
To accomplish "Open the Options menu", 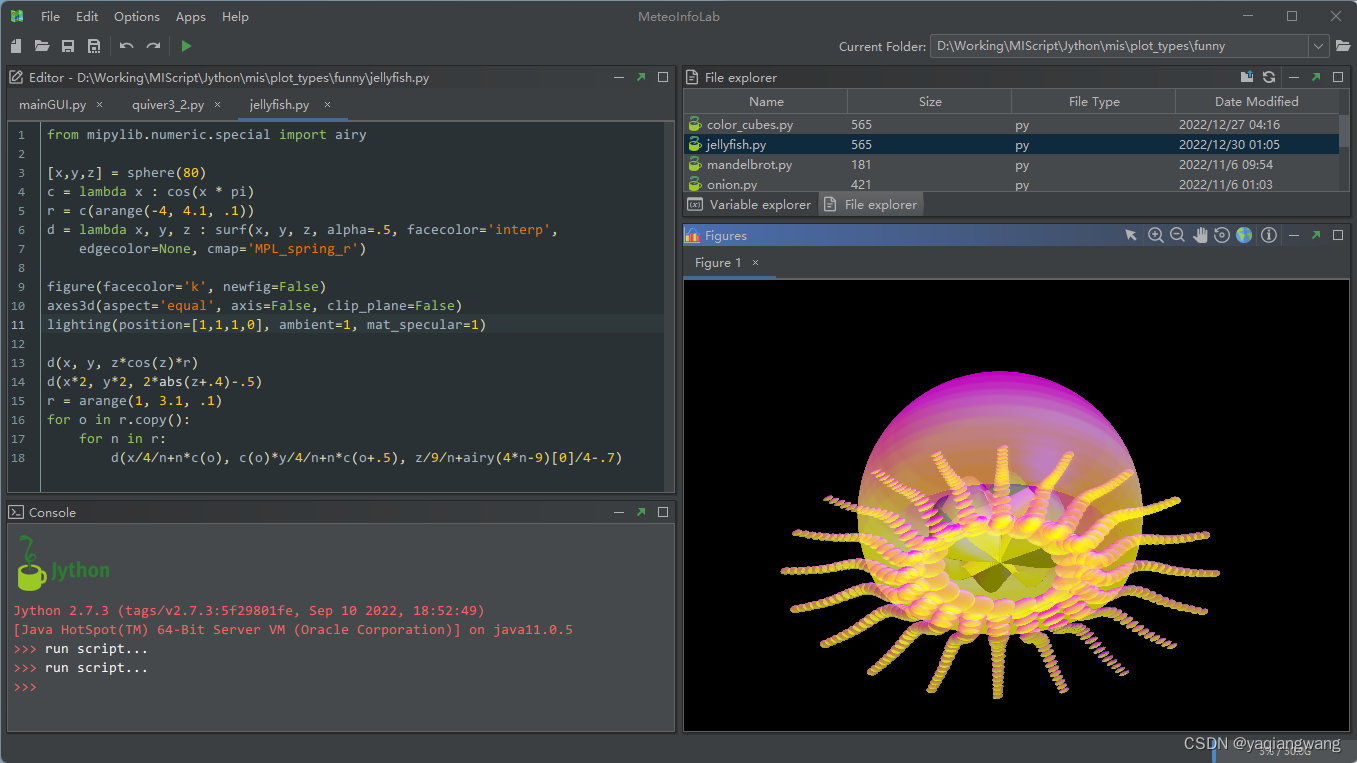I will (136, 17).
